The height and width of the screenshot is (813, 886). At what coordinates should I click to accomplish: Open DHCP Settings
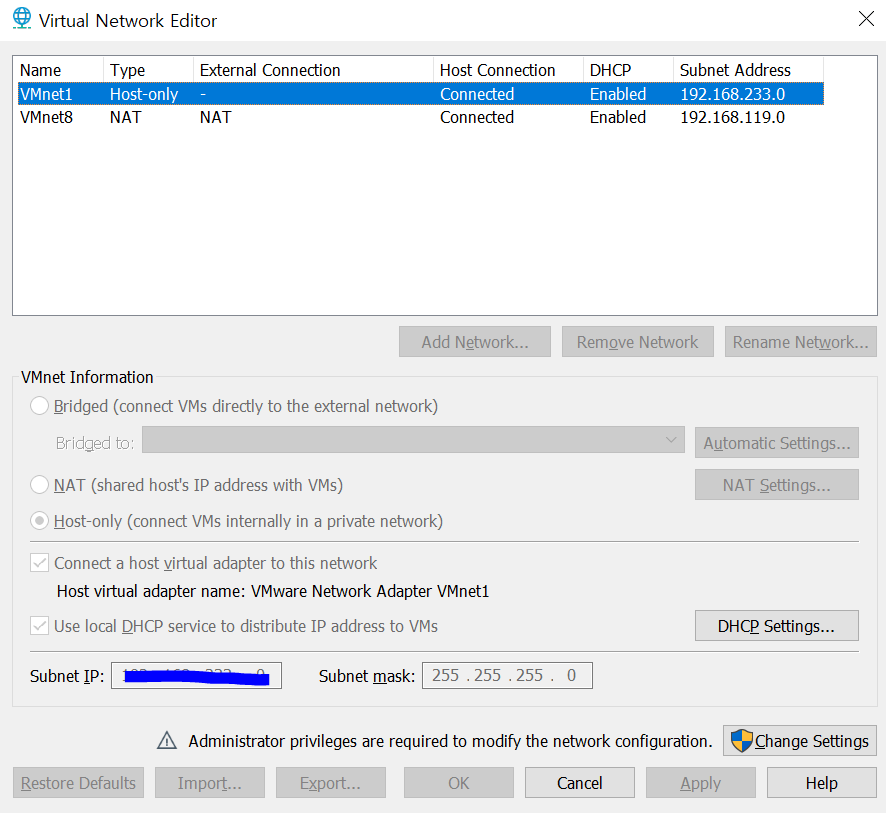click(x=777, y=625)
